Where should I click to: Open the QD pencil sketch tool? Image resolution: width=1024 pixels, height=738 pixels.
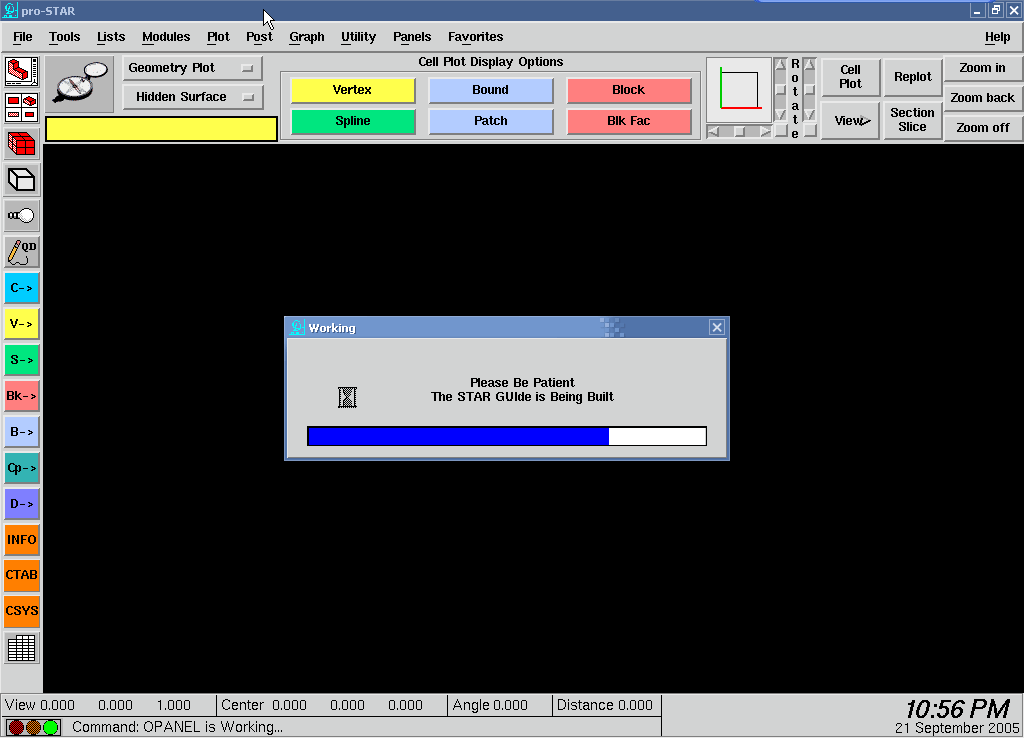[x=22, y=251]
